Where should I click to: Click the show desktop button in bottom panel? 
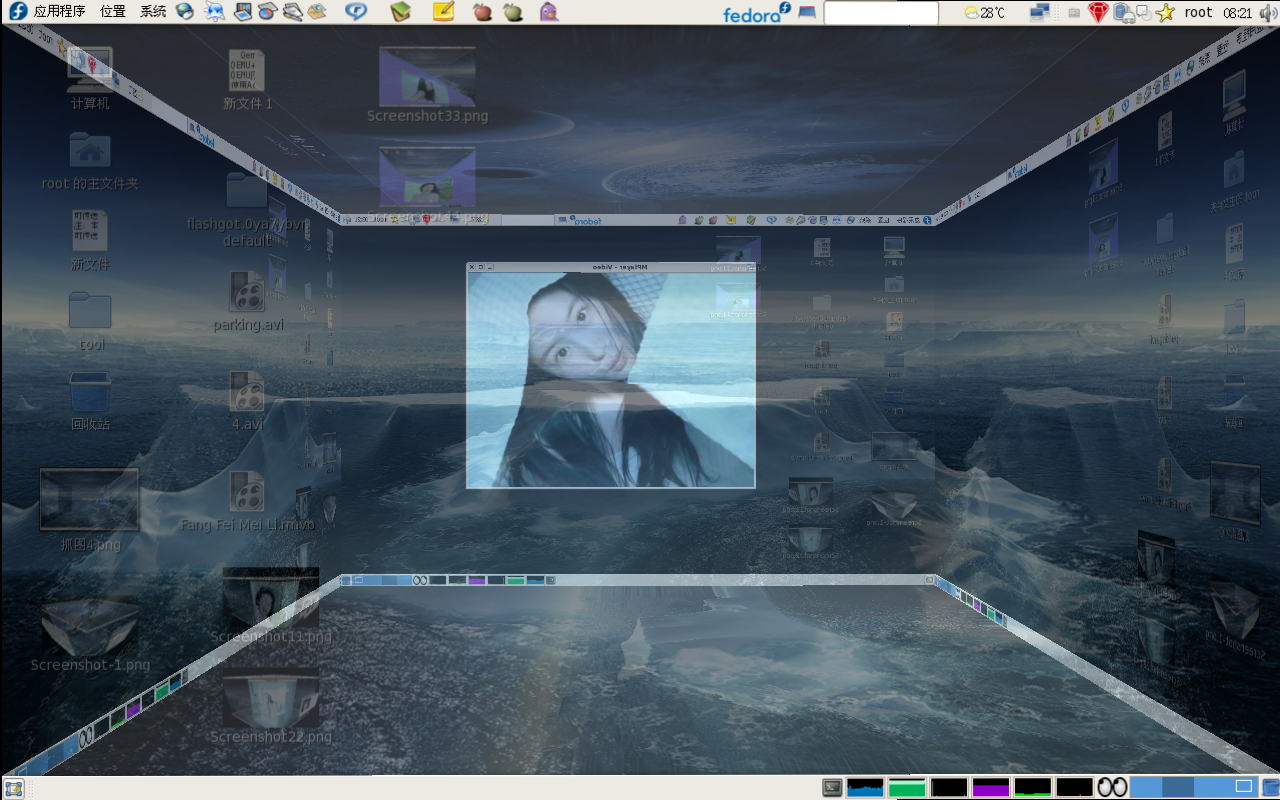14,788
